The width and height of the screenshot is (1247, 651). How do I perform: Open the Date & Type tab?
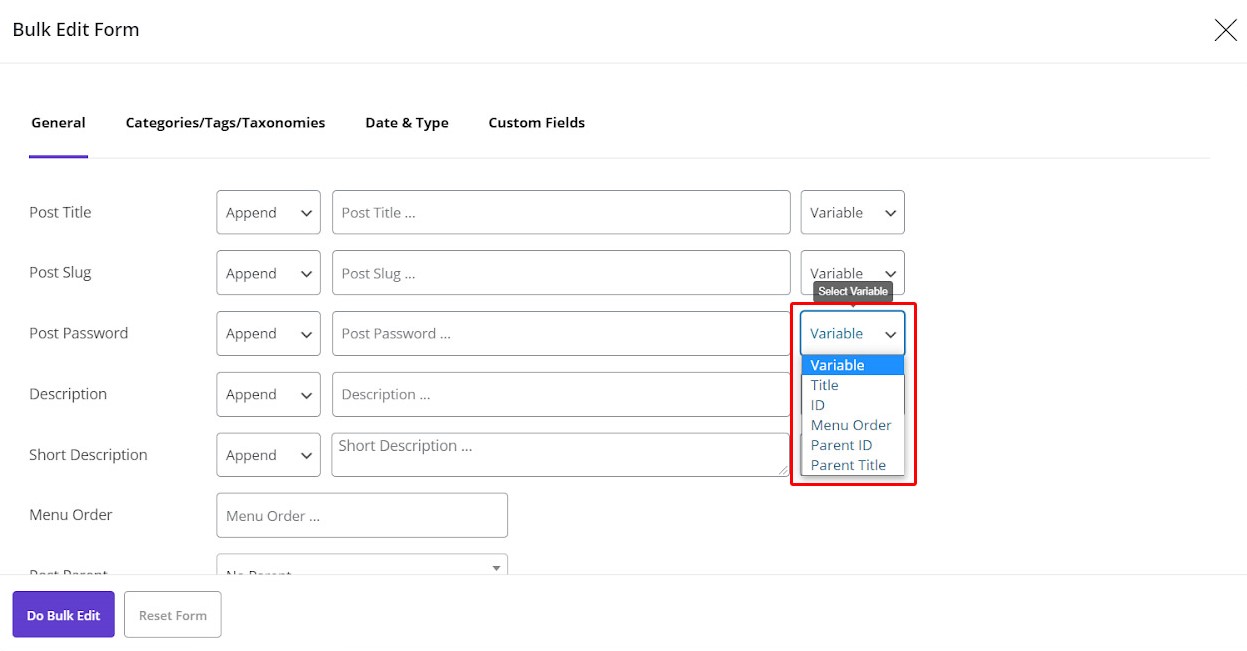coord(407,123)
